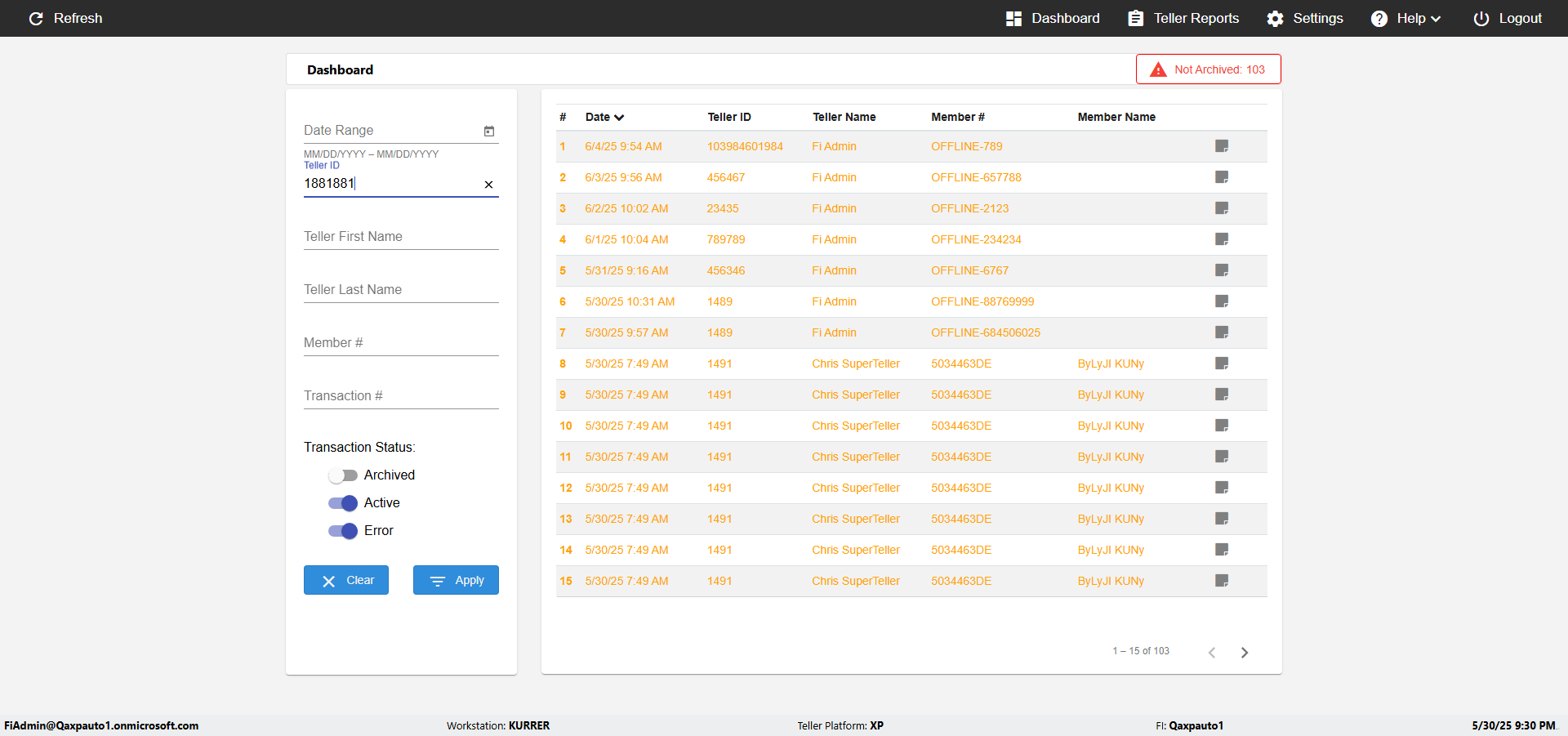Image resolution: width=1568 pixels, height=736 pixels.
Task: Go to next page of results
Action: [1245, 652]
